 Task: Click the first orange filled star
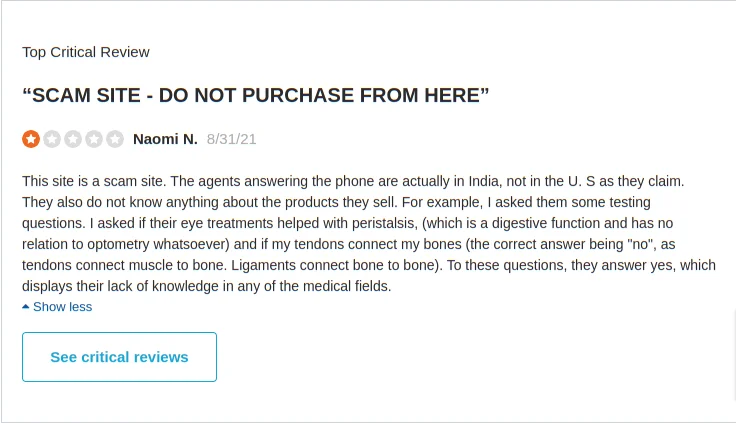(x=31, y=139)
